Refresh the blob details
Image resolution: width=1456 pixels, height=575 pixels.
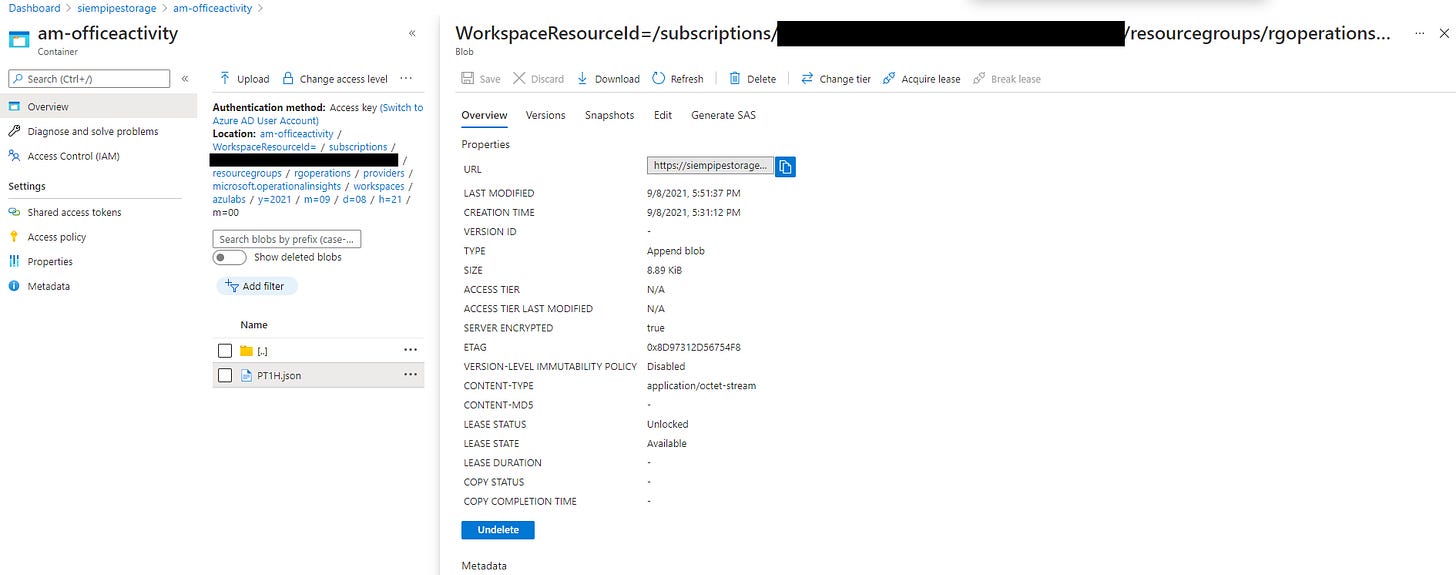pyautogui.click(x=677, y=78)
